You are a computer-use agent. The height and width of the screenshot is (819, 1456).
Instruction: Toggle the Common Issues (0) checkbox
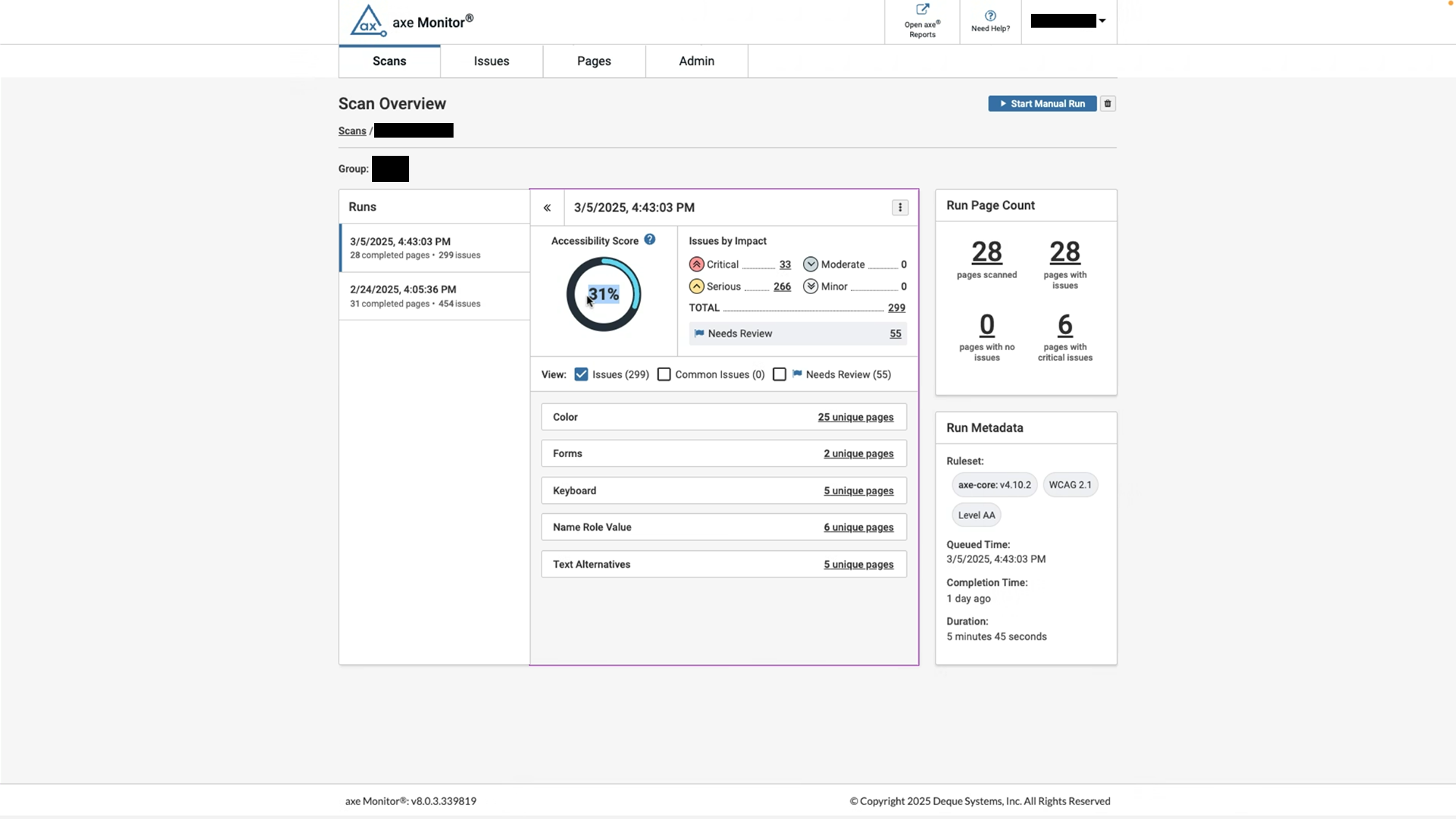coord(664,374)
